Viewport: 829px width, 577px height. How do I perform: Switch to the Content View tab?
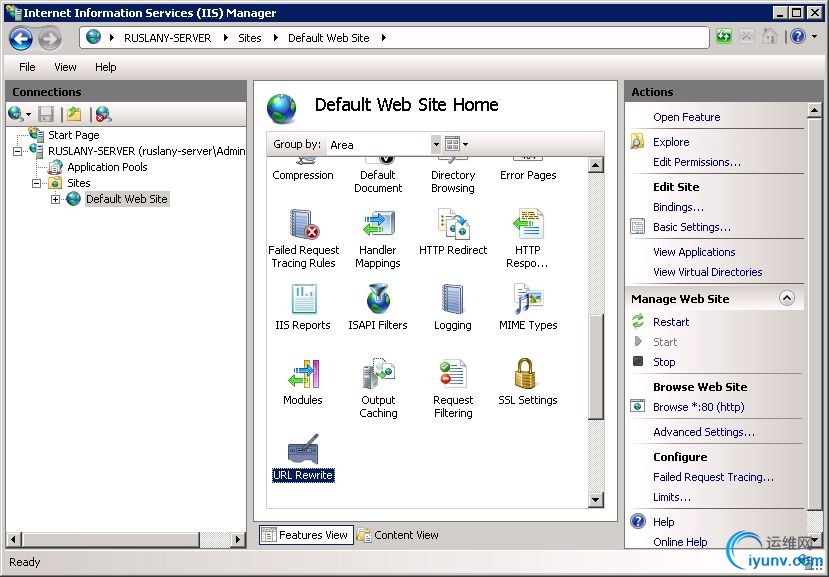pos(397,535)
